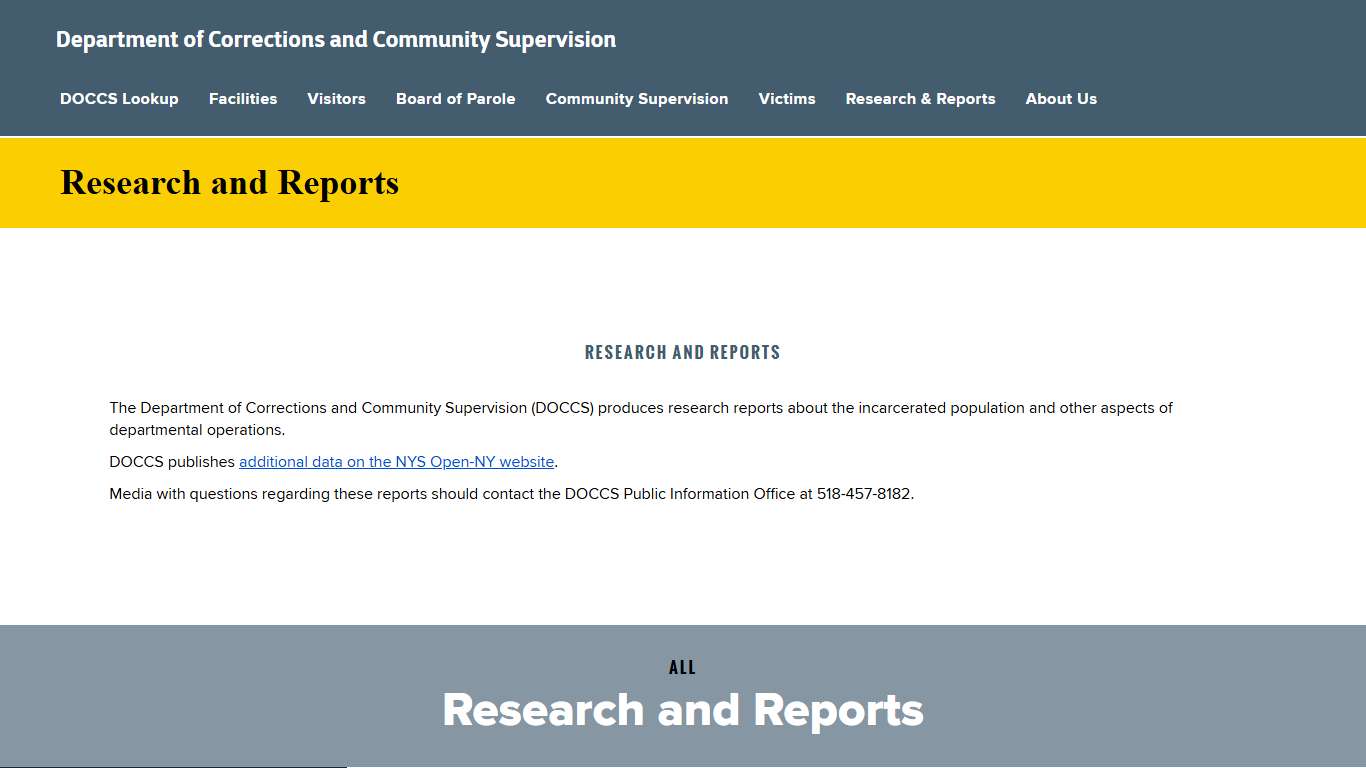Click the ALL label above Research and Reports
The width and height of the screenshot is (1366, 768).
coord(682,666)
